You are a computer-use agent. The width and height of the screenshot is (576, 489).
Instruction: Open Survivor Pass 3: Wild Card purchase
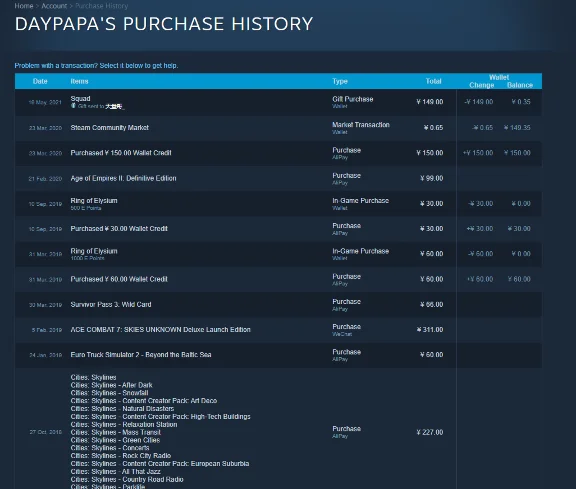[x=278, y=305]
